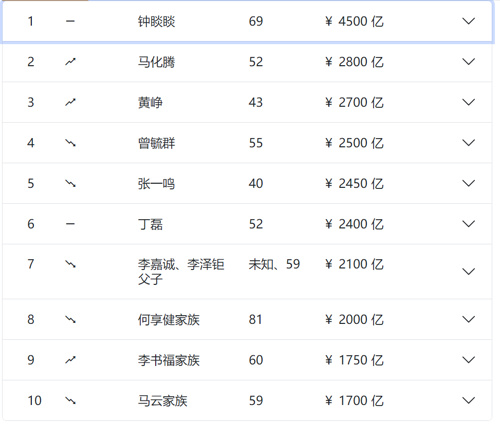Screen dimensions: 500x424
Task: Expand the 黄峥 row details arrow
Action: [x=468, y=102]
